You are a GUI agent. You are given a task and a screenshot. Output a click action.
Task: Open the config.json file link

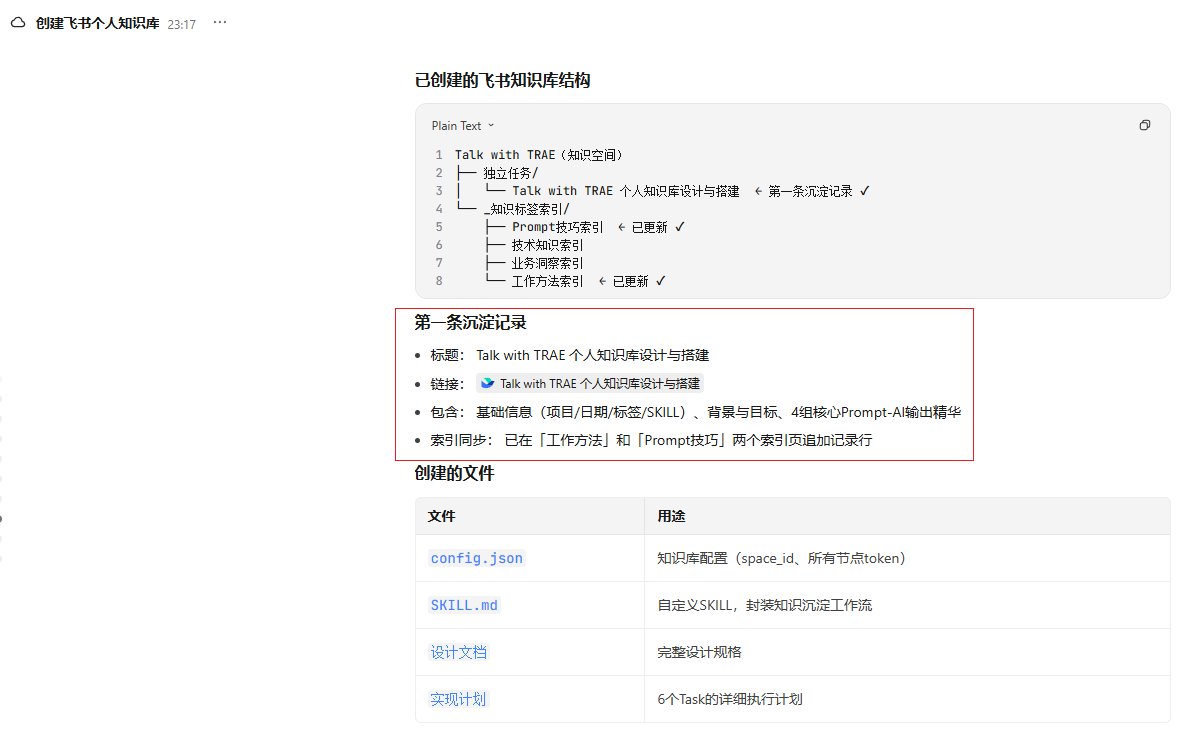[477, 558]
